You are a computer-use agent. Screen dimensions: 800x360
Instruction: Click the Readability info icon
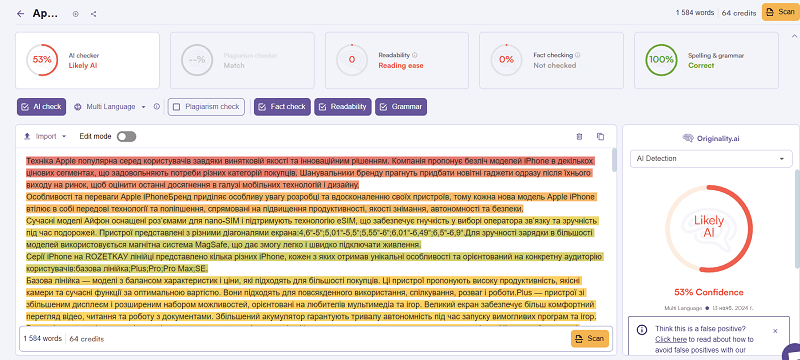click(415, 55)
